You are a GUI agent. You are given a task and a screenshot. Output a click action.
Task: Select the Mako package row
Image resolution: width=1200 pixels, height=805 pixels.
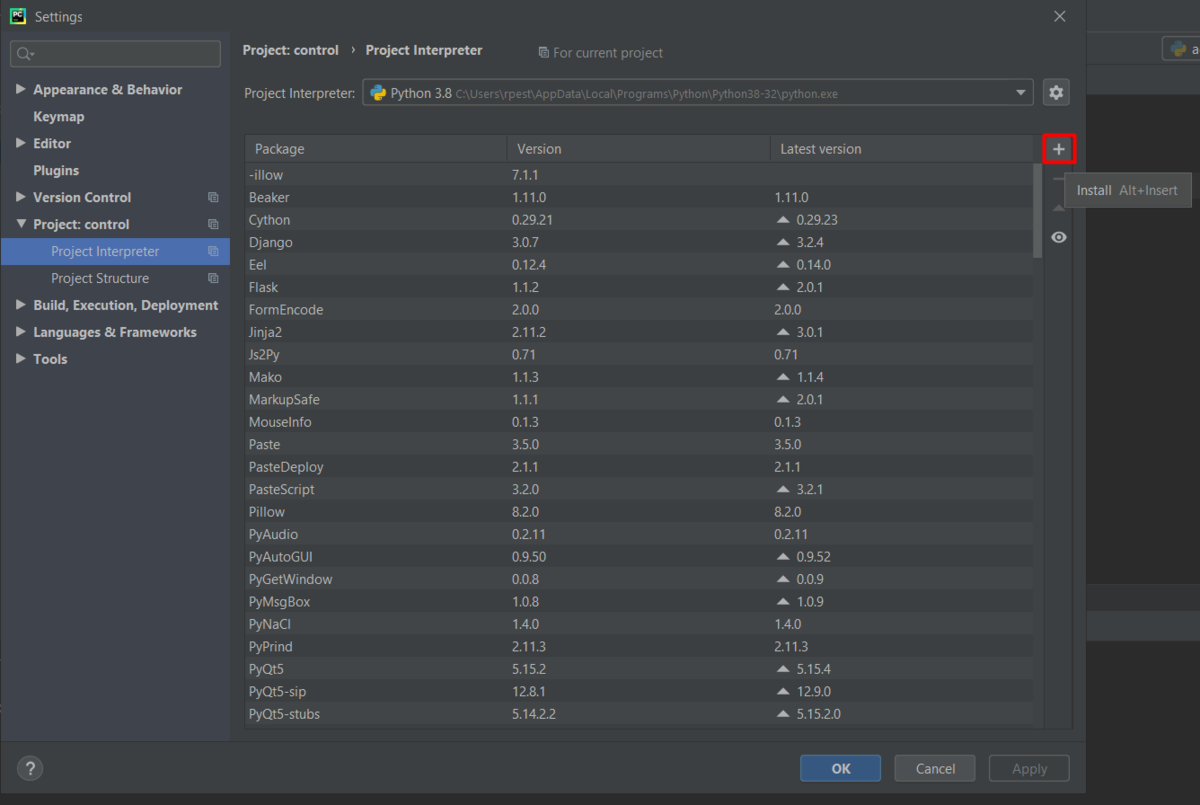click(x=639, y=377)
